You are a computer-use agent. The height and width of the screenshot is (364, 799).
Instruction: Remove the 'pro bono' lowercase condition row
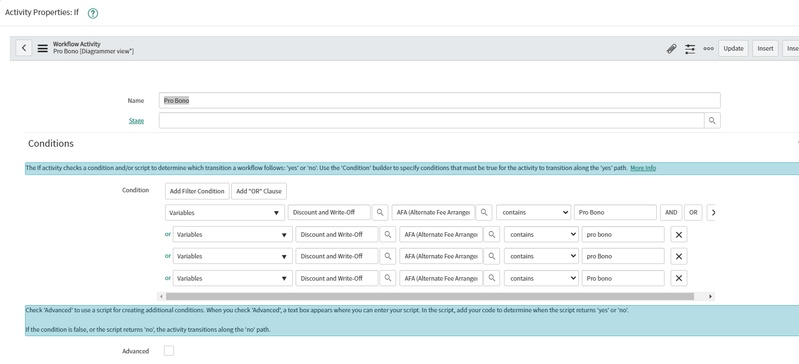coord(679,235)
